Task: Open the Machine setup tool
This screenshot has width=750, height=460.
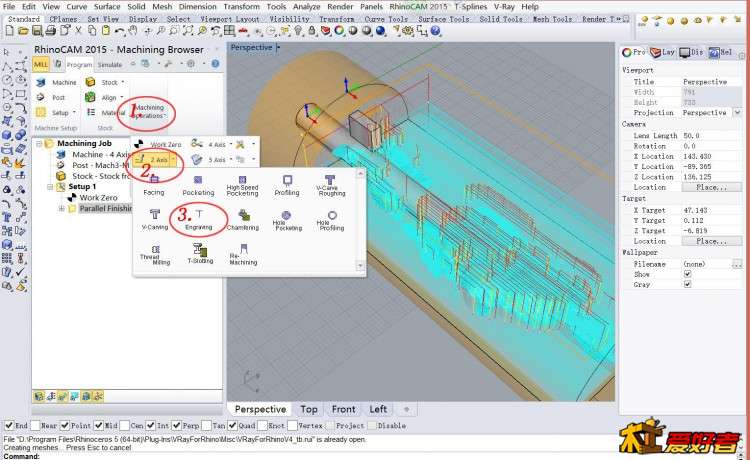Action: pos(56,82)
